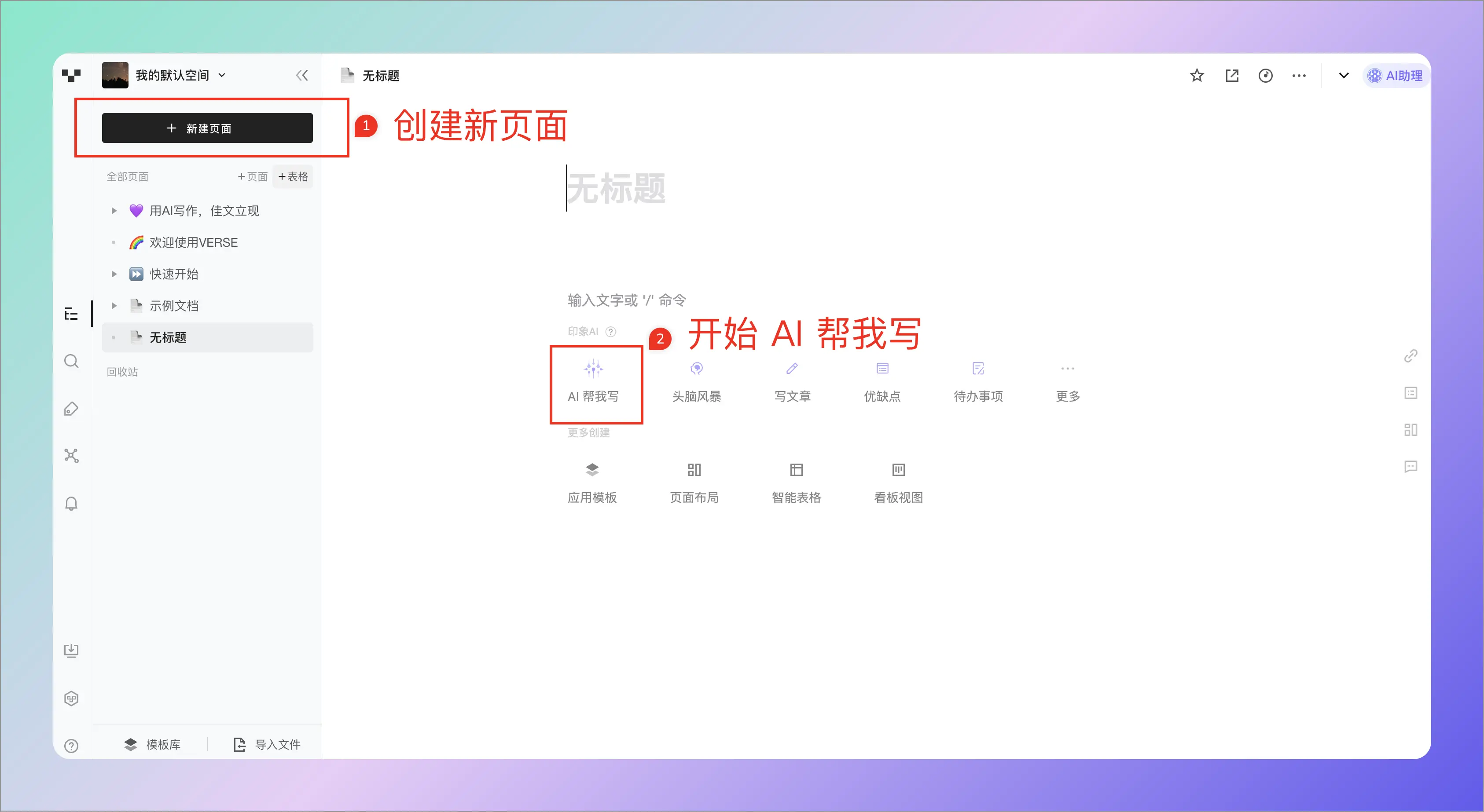1484x812 pixels.
Task: Click the graph network icon in sidebar
Action: point(71,456)
